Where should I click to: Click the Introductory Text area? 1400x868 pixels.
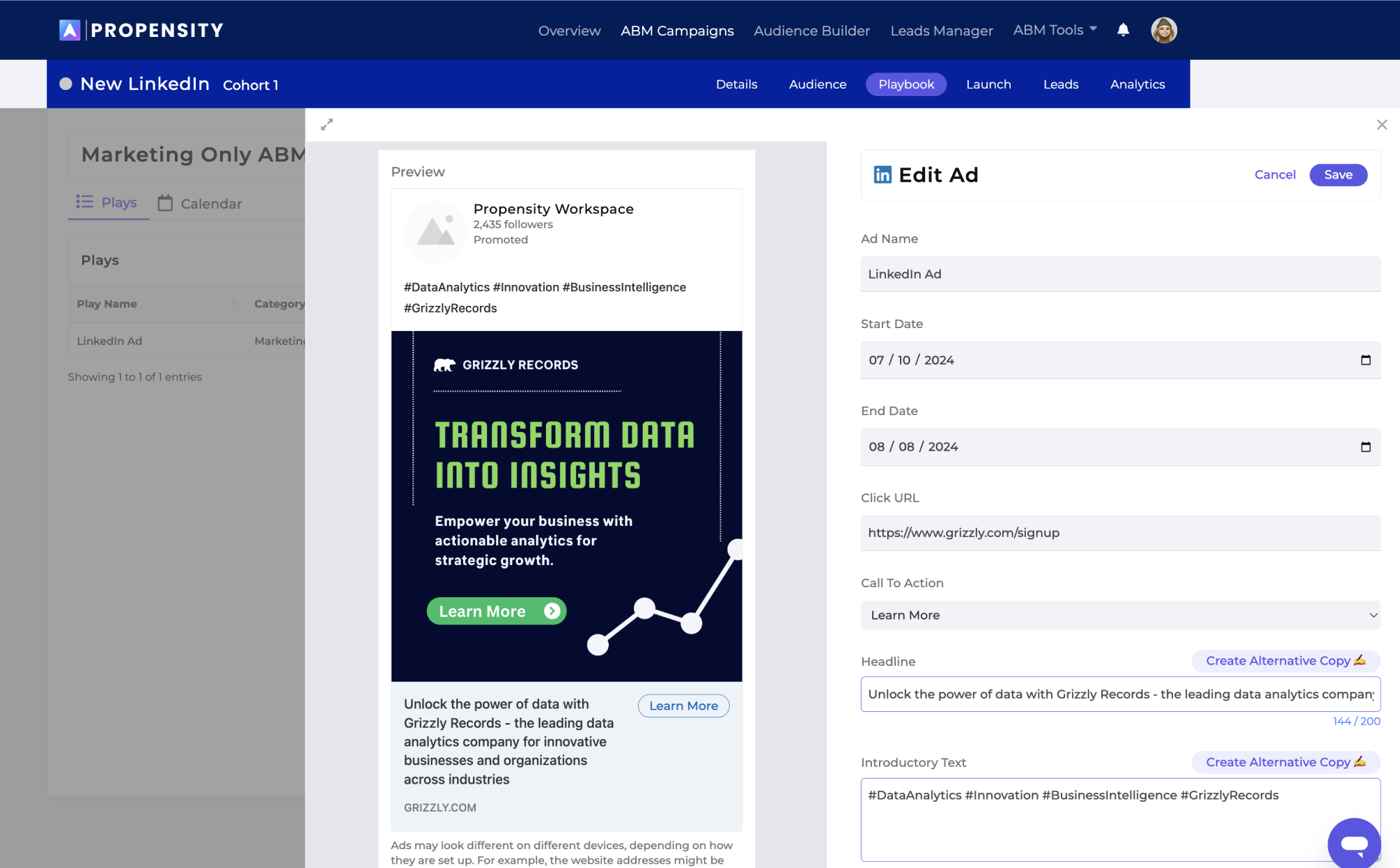pos(1120,820)
